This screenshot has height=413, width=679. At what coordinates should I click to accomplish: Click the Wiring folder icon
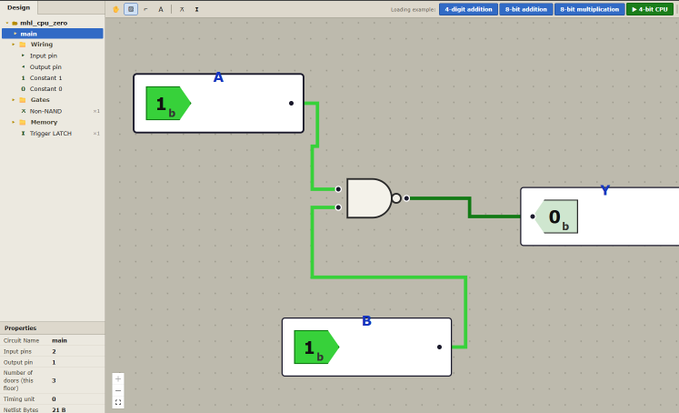(23, 44)
